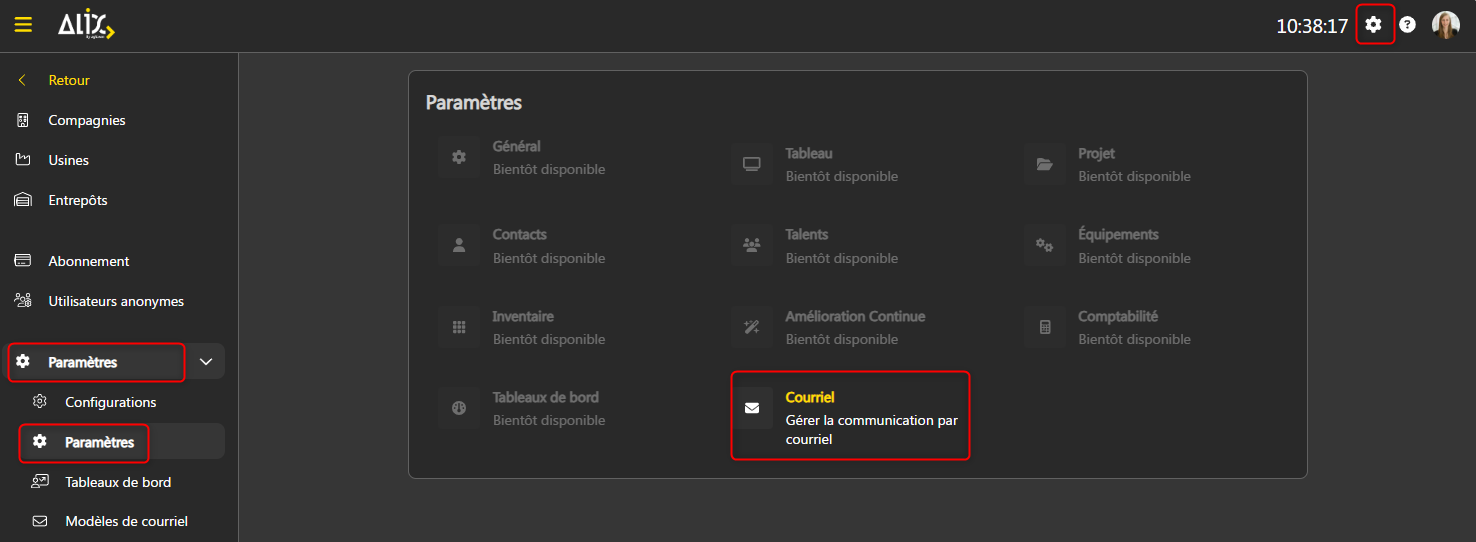
Task: Open Compagnies in the sidebar
Action: pyautogui.click(x=86, y=120)
